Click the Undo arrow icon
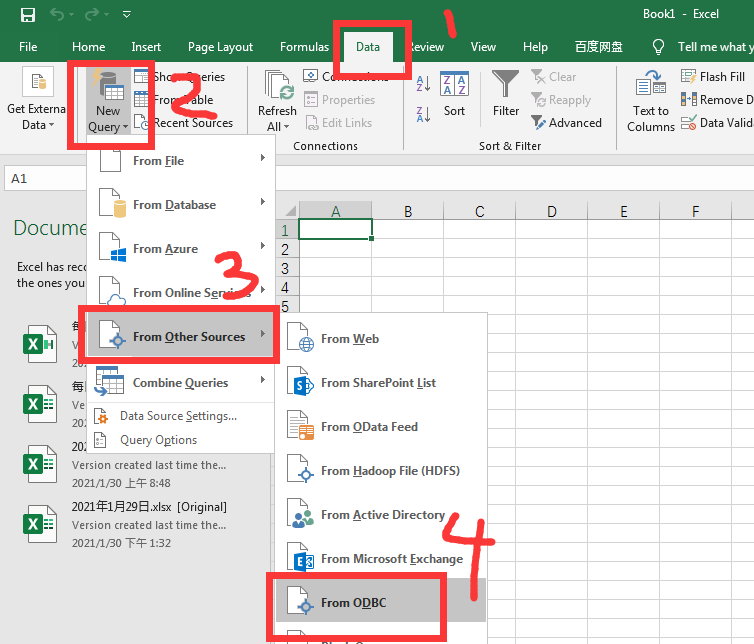Screen dimensions: 754x644 tap(57, 15)
